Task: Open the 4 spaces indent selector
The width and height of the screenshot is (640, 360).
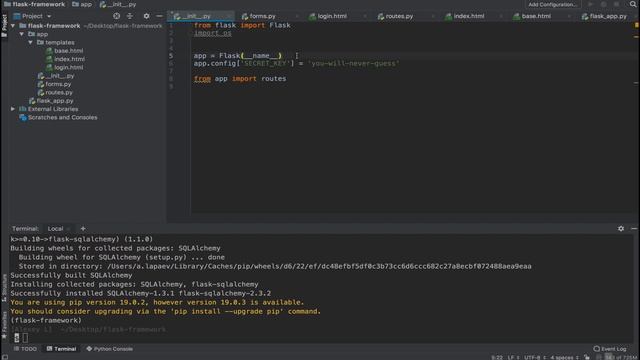Action: point(564,358)
